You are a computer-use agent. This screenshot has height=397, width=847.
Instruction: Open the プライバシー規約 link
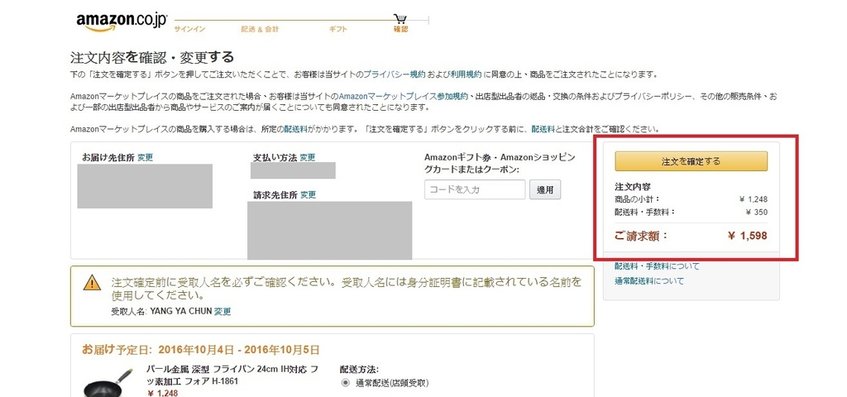pyautogui.click(x=394, y=75)
